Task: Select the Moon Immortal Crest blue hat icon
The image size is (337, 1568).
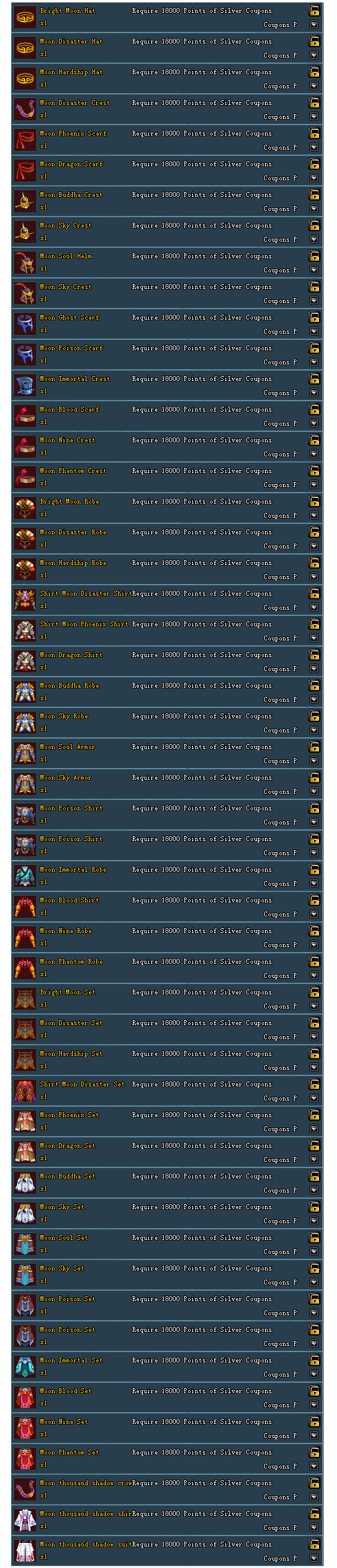Action: pos(25,385)
